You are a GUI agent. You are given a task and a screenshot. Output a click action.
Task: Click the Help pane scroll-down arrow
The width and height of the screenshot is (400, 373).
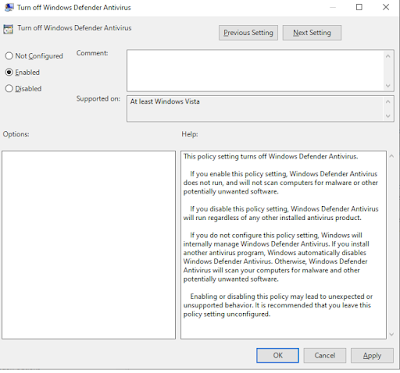[x=392, y=334]
